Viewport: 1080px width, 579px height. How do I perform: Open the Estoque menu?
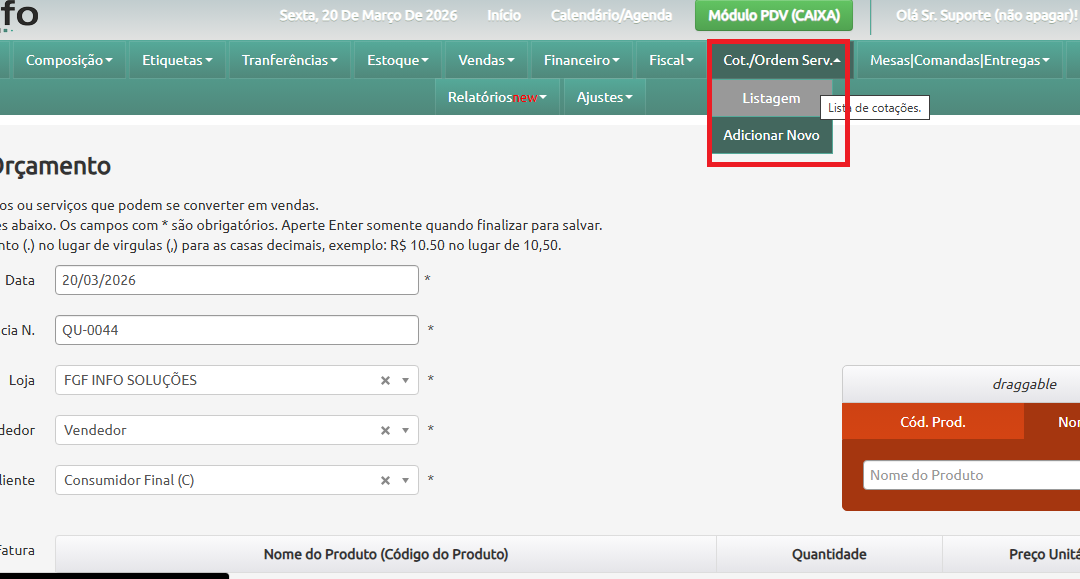[x=397, y=59]
